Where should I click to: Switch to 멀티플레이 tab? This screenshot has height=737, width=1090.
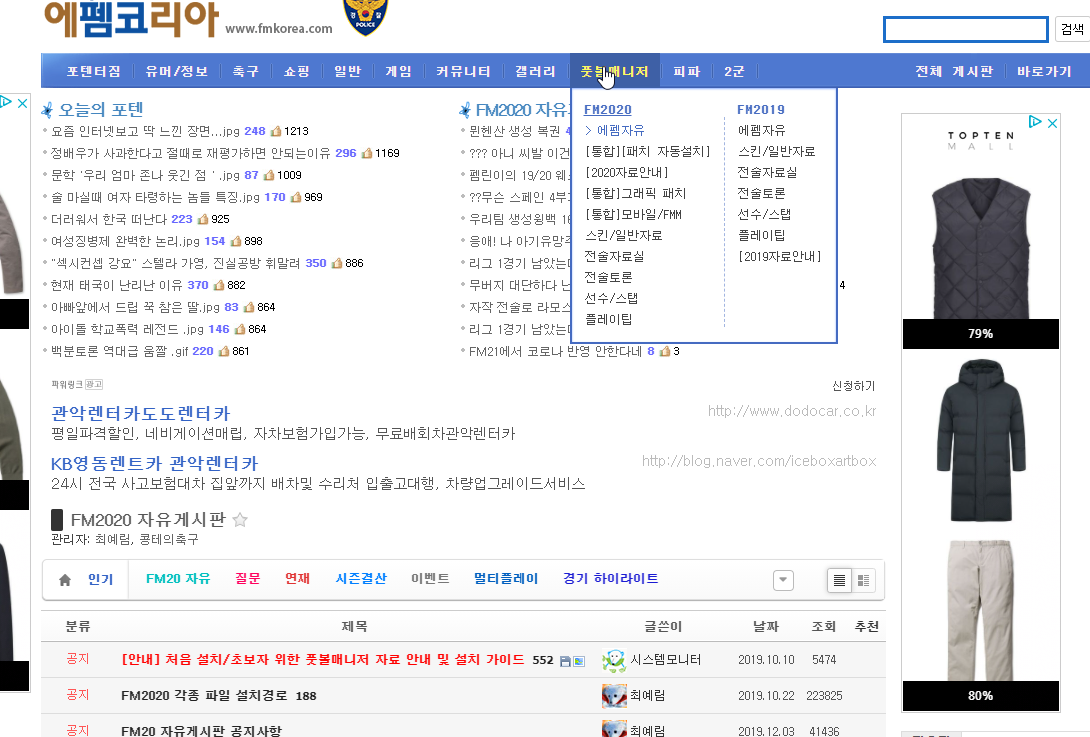tap(506, 578)
